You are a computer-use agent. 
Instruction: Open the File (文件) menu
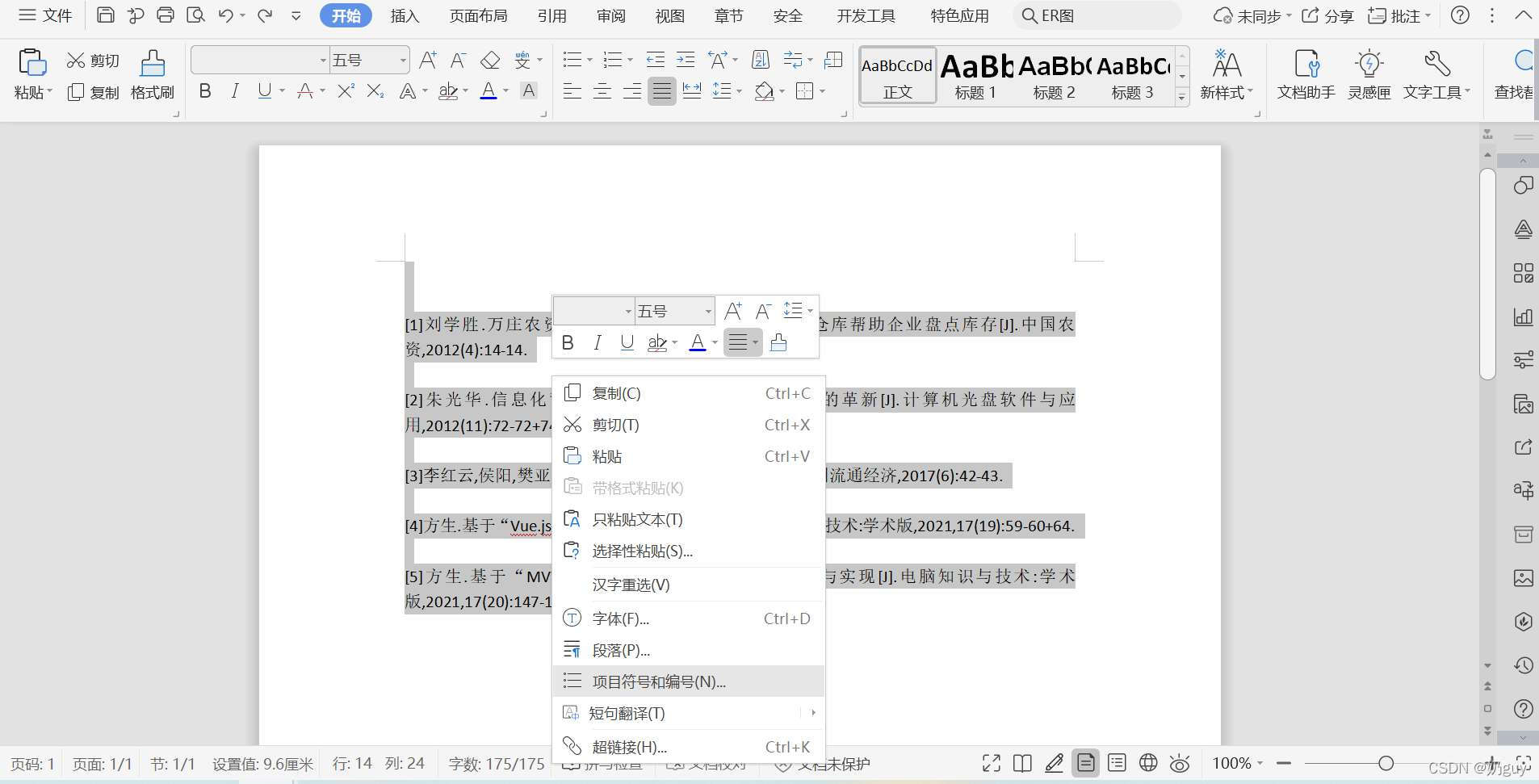point(46,15)
